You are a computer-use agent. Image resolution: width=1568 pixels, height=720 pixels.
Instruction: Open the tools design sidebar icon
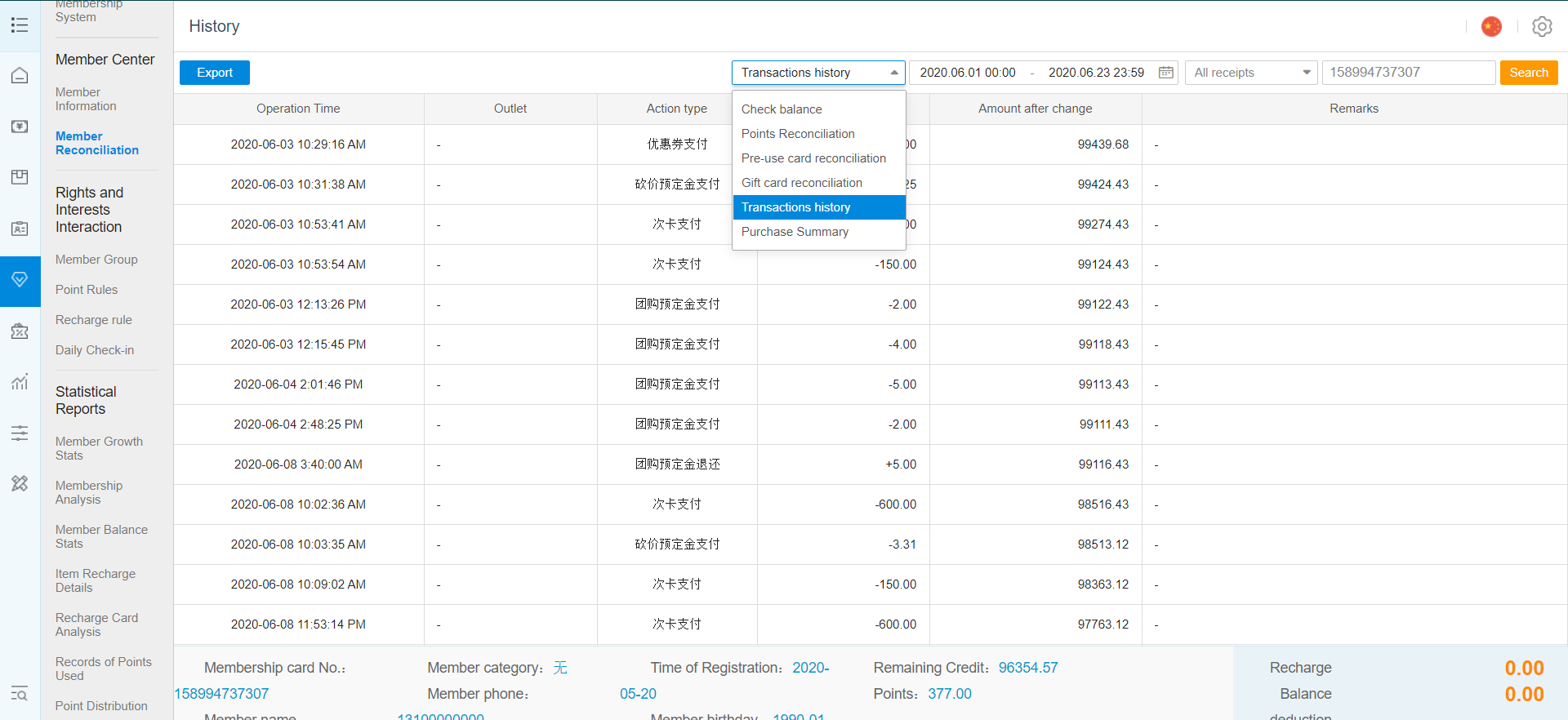pos(20,483)
